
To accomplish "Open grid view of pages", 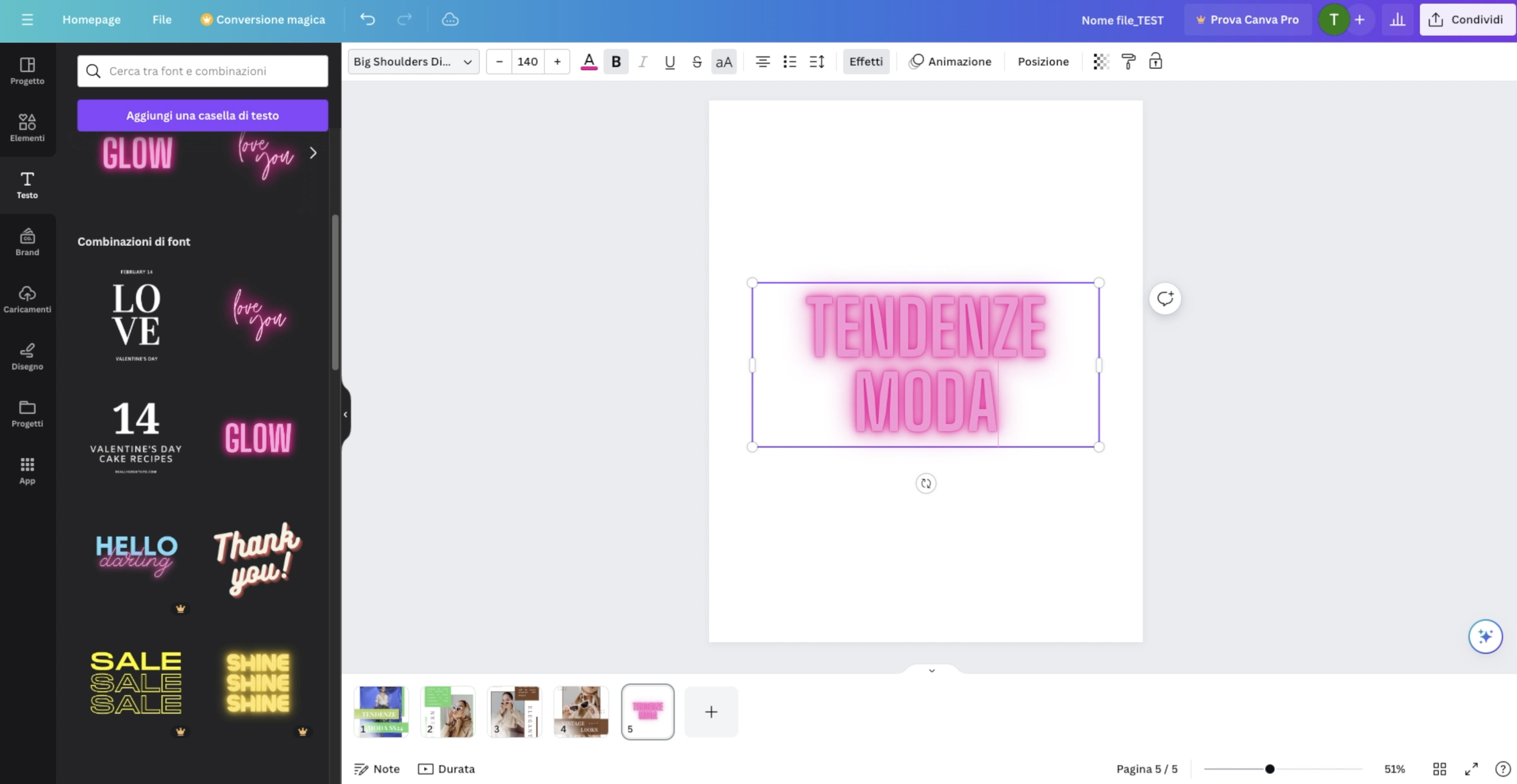I will point(1439,769).
